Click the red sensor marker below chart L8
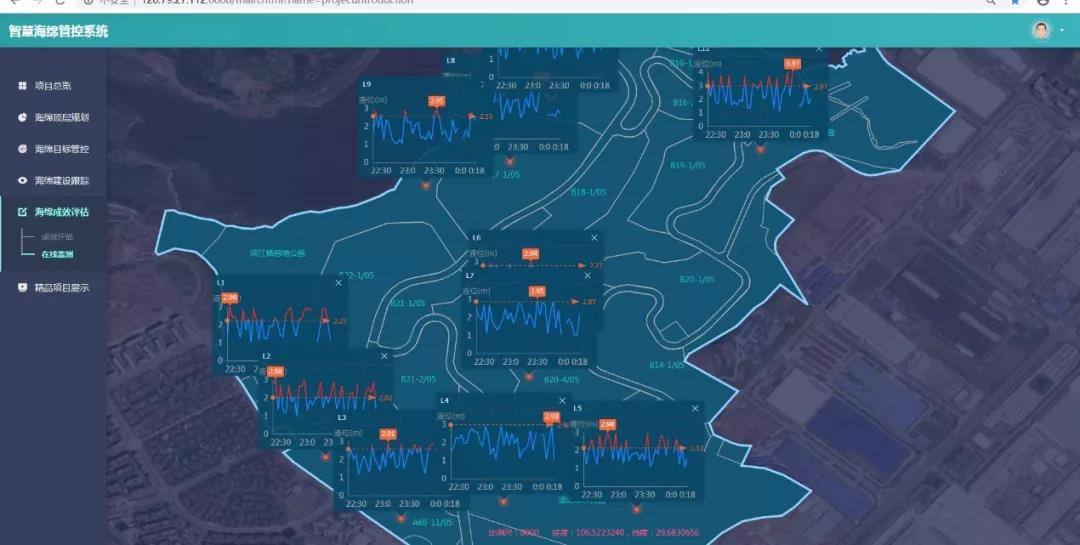This screenshot has height=545, width=1080. 510,162
